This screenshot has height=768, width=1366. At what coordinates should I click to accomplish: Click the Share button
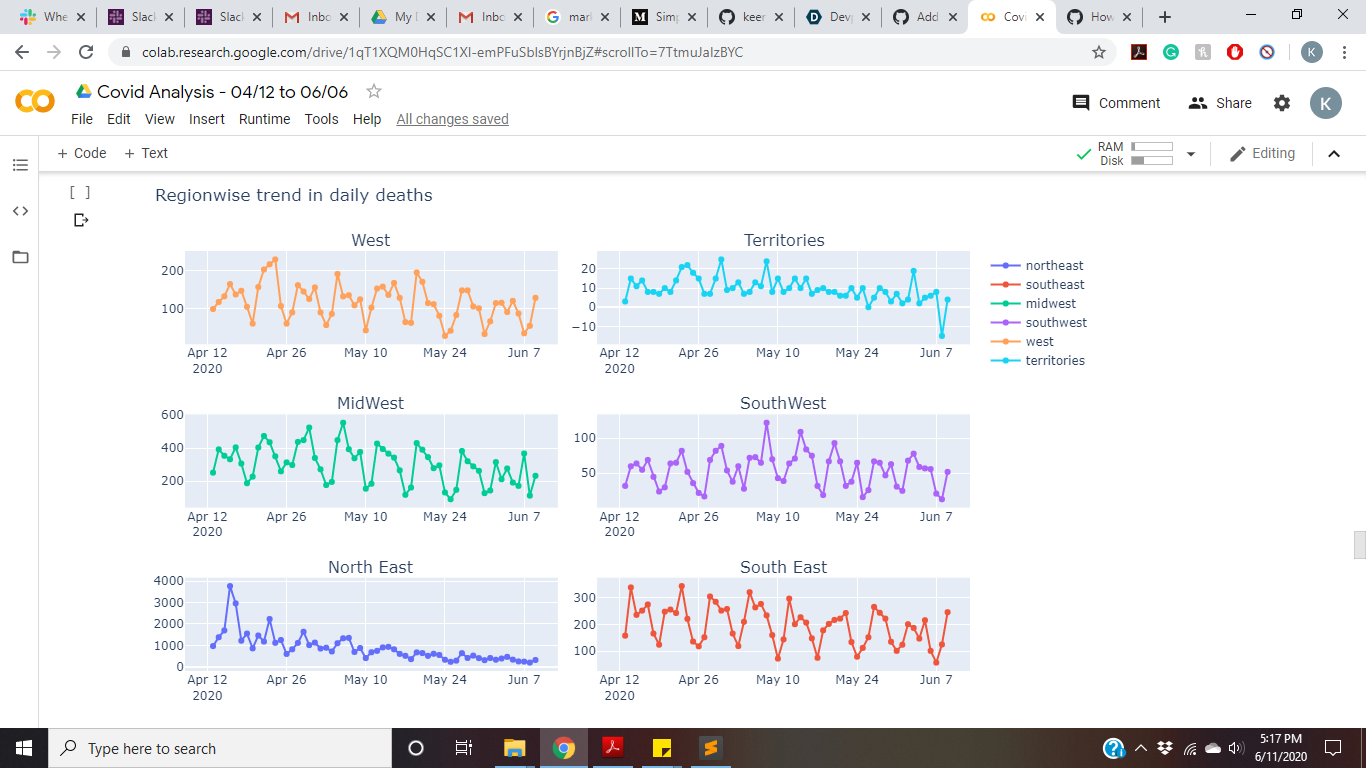point(1219,103)
